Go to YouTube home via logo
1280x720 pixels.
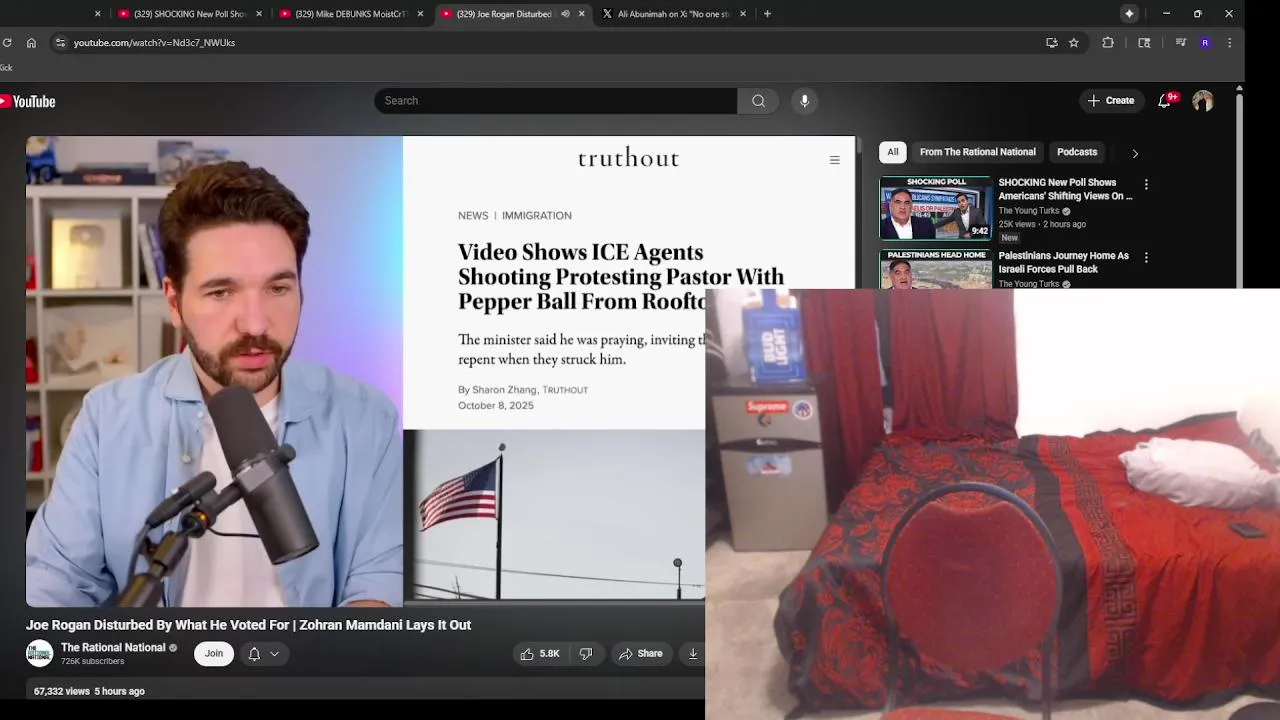click(28, 101)
